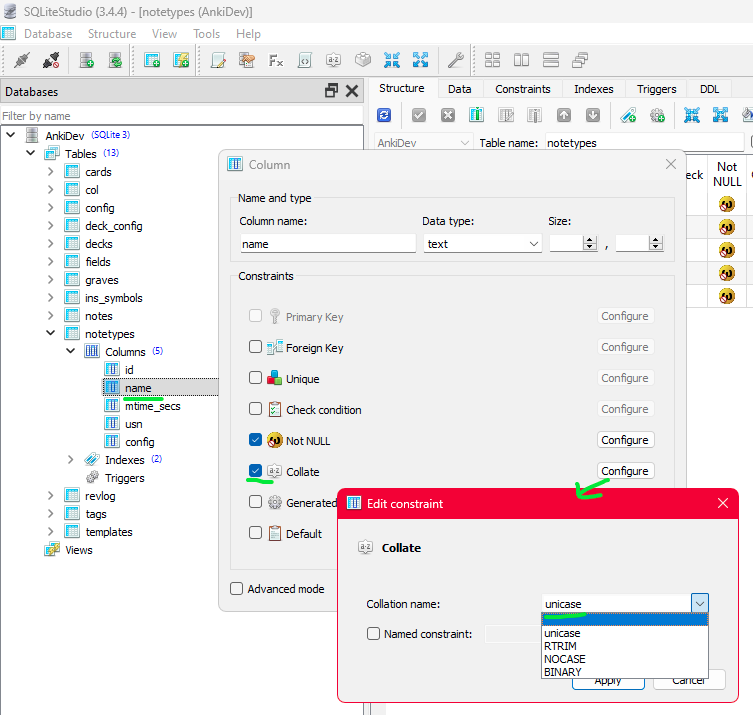
Task: Click Configure button for Not NULL
Action: pos(625,440)
